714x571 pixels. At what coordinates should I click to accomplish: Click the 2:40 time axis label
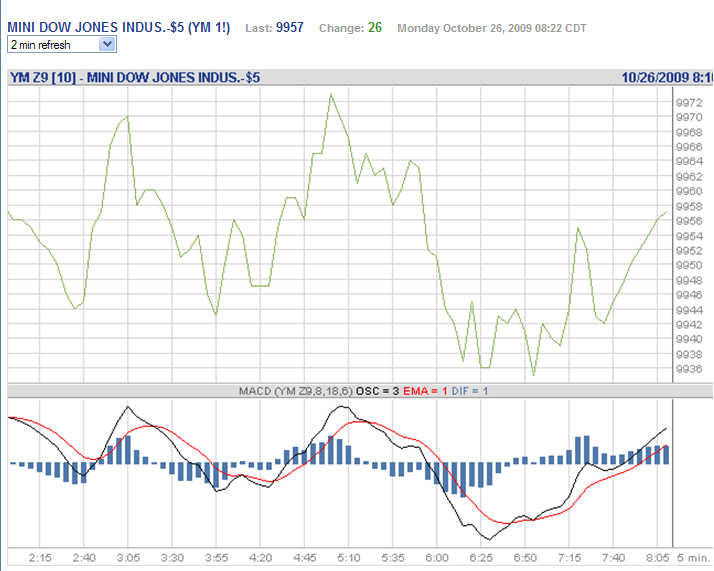(84, 558)
